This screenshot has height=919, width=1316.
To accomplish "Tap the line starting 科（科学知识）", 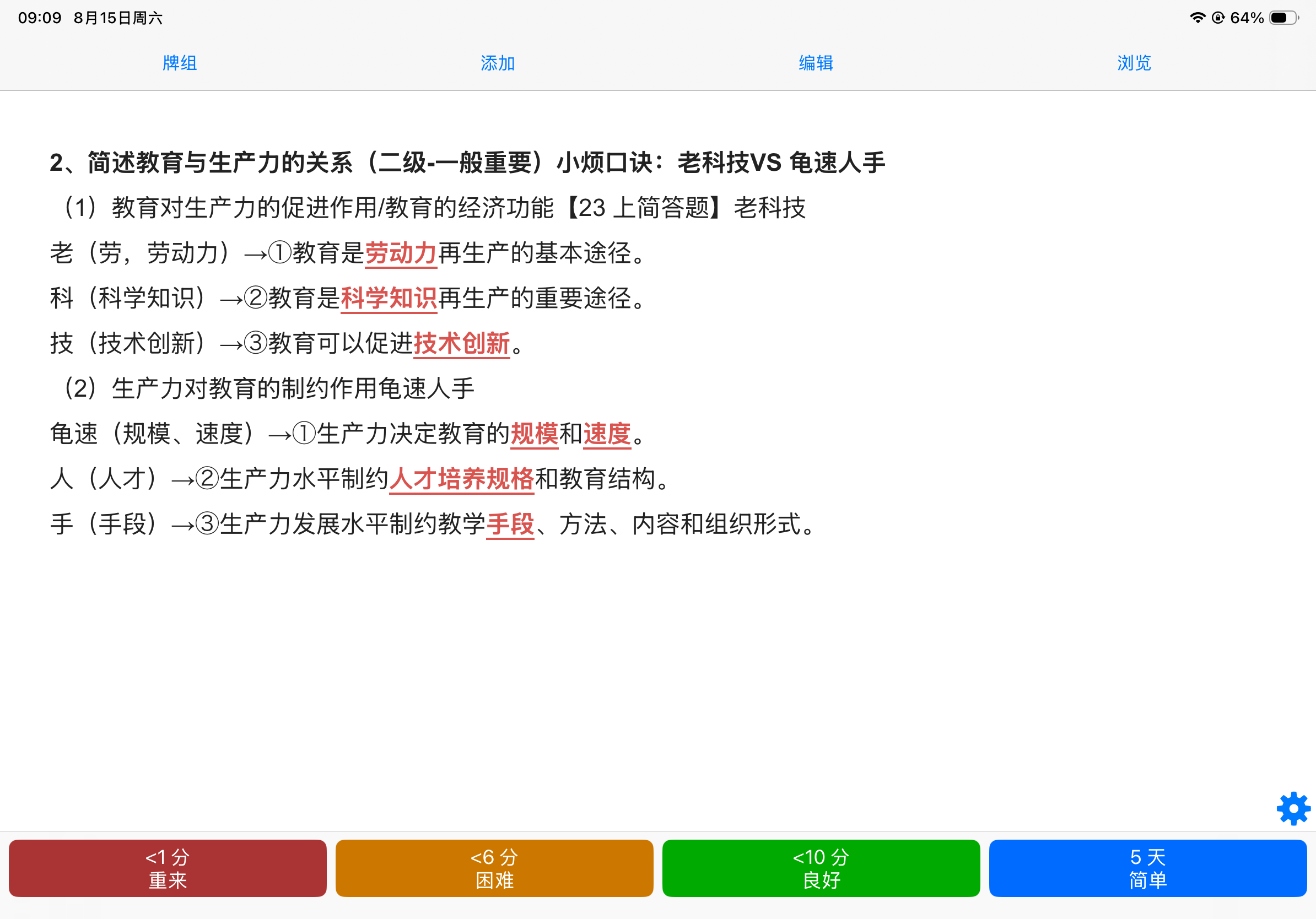I will (348, 298).
